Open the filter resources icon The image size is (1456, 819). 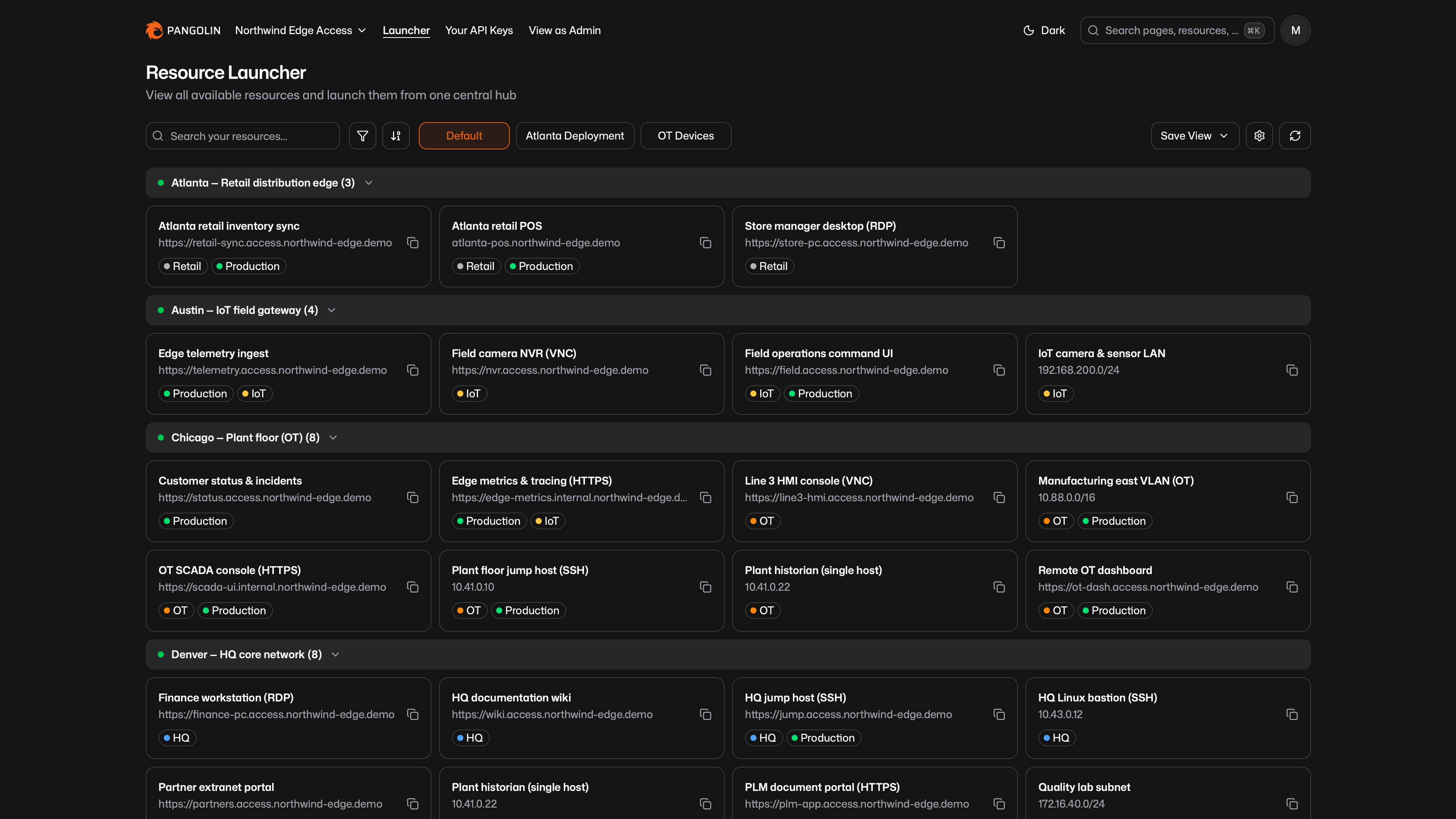[362, 136]
